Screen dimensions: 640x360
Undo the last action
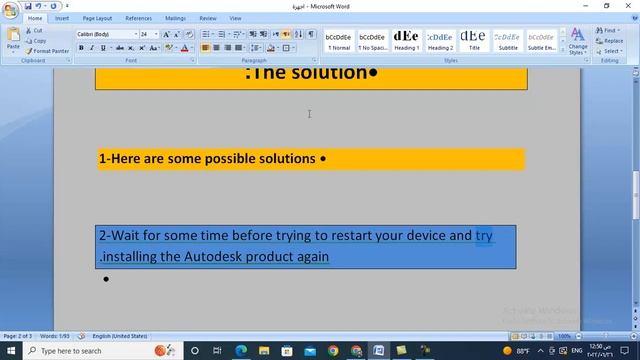coord(38,6)
